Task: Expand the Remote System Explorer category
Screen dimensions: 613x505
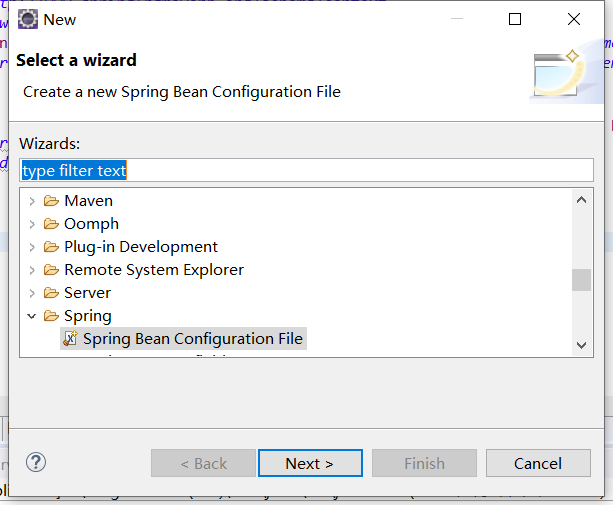Action: point(32,270)
